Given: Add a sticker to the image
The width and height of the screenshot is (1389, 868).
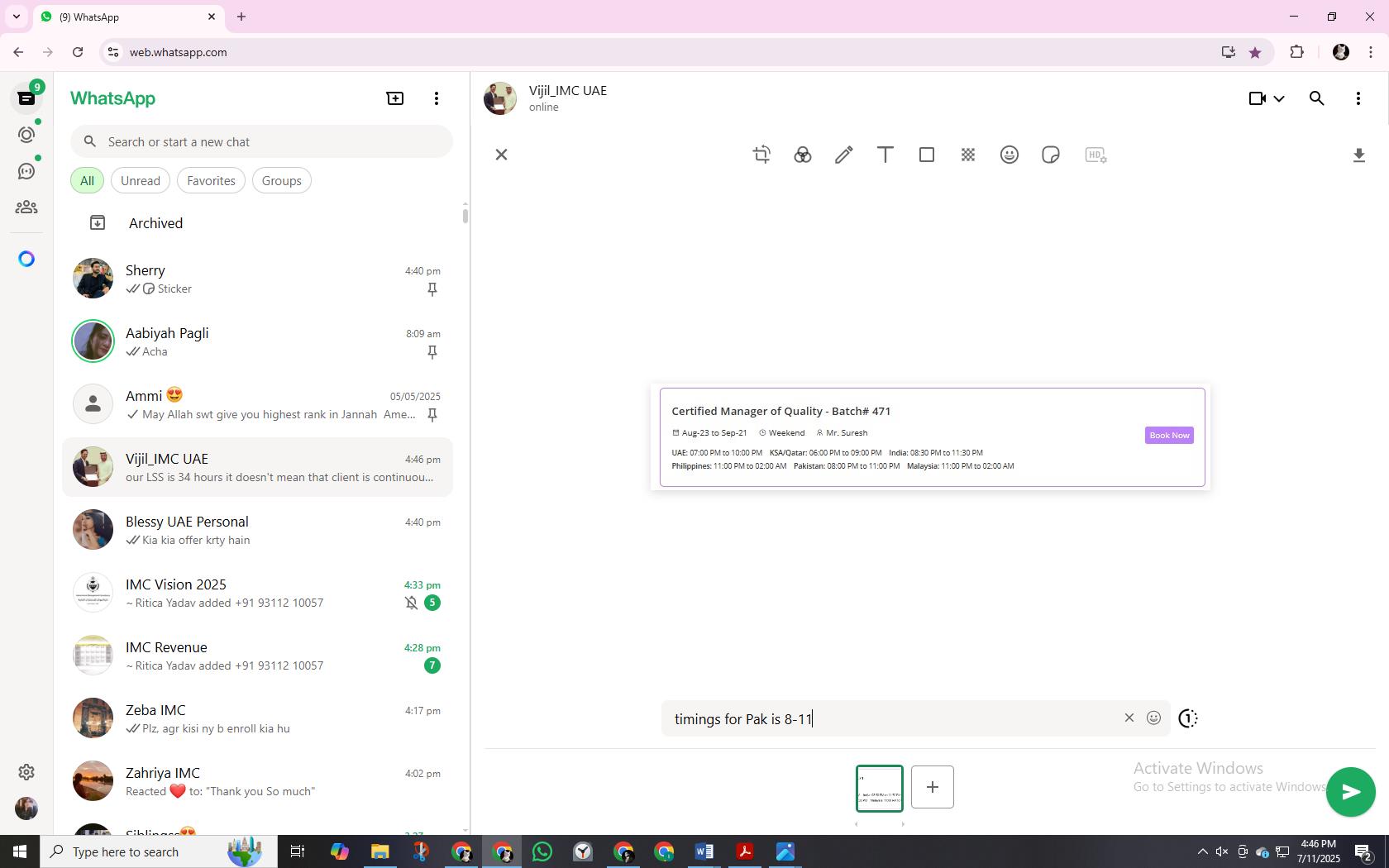Looking at the screenshot, I should 1050,155.
